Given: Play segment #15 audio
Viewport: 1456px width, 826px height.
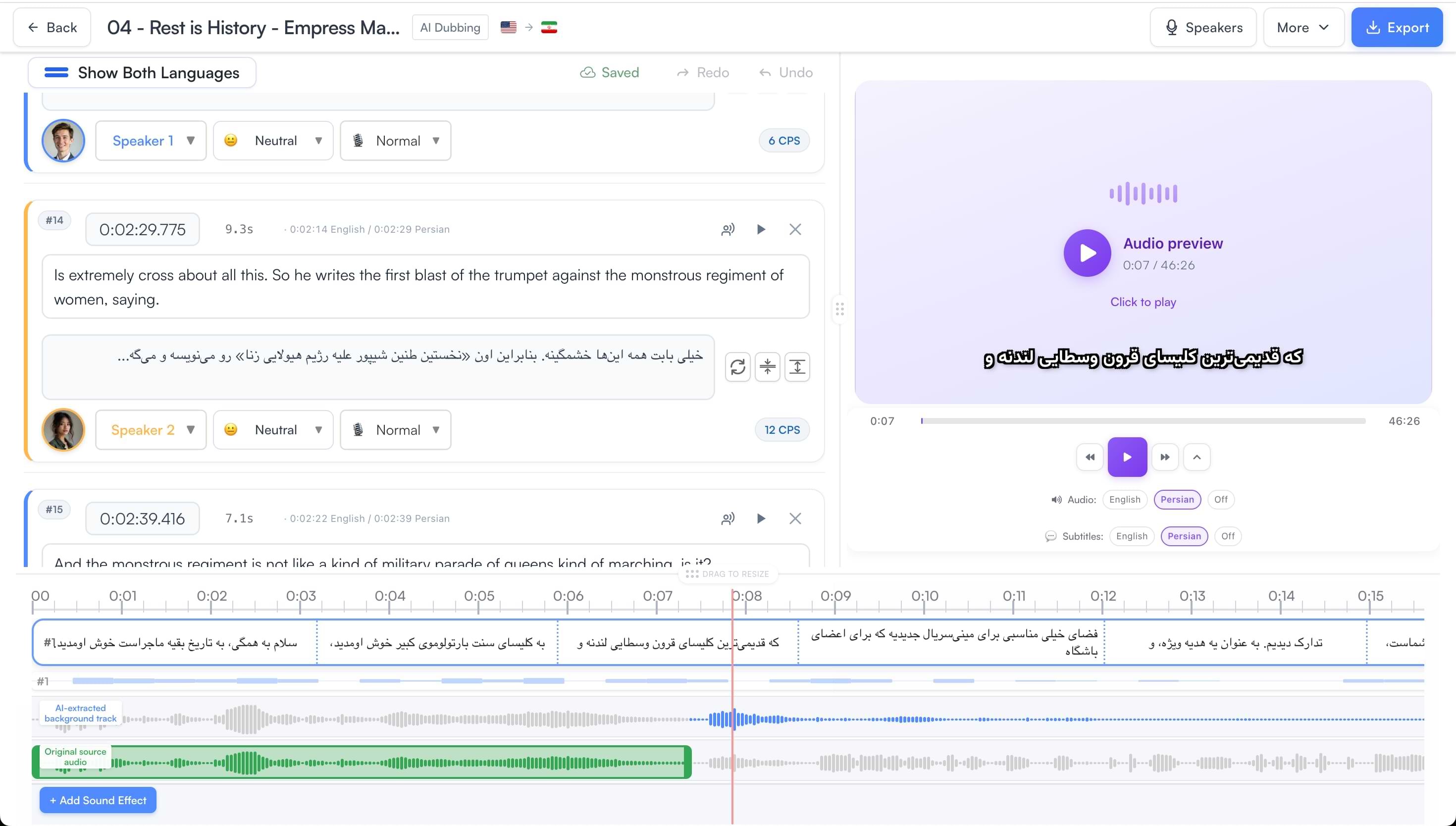Looking at the screenshot, I should tap(761, 518).
